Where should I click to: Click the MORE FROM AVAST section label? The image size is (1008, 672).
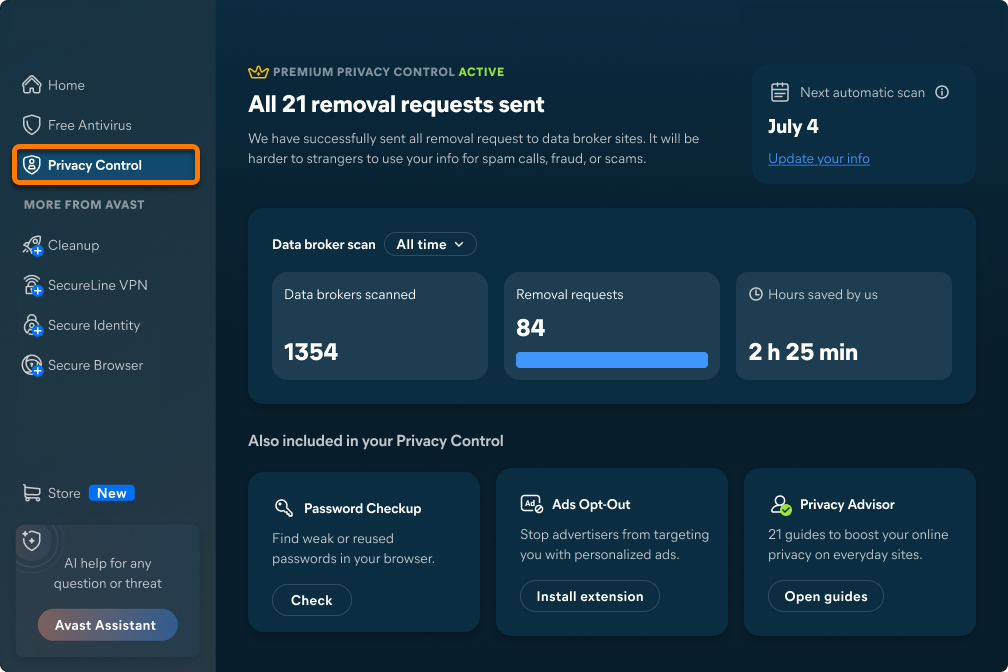(x=84, y=204)
